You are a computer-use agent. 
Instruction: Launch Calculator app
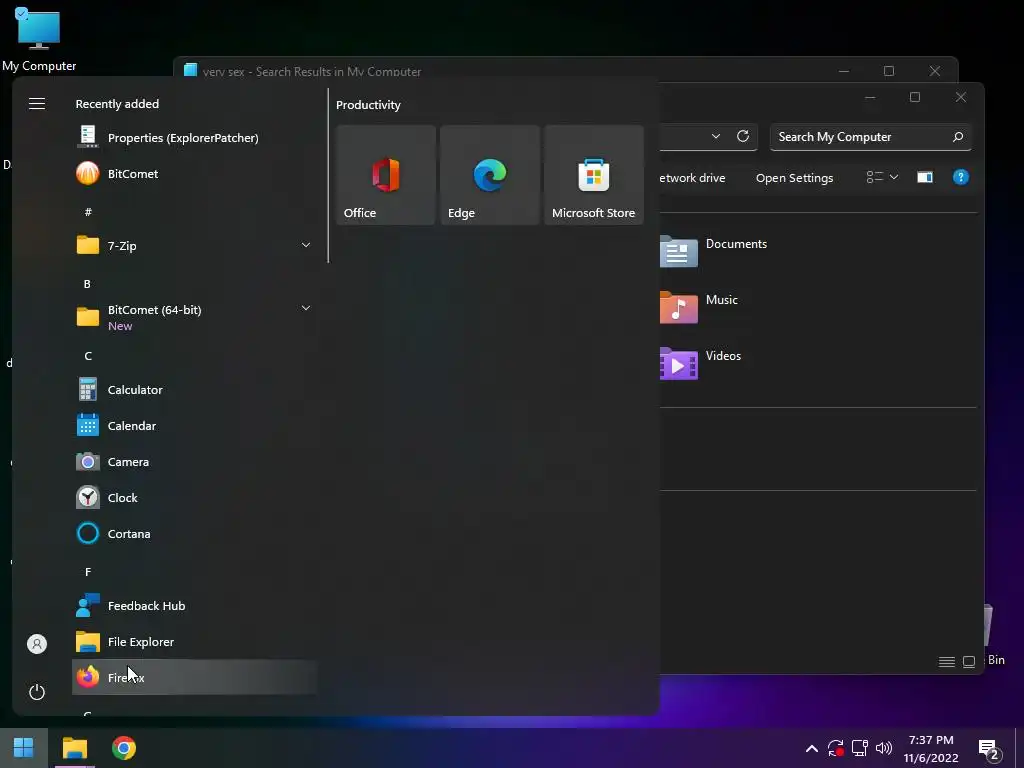[x=195, y=390]
